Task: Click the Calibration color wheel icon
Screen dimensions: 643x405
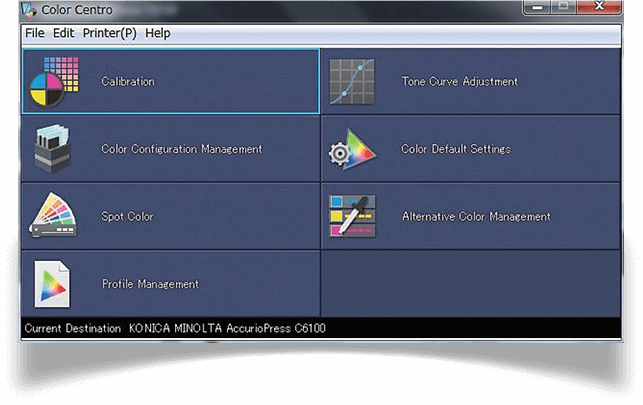Action: 54,81
